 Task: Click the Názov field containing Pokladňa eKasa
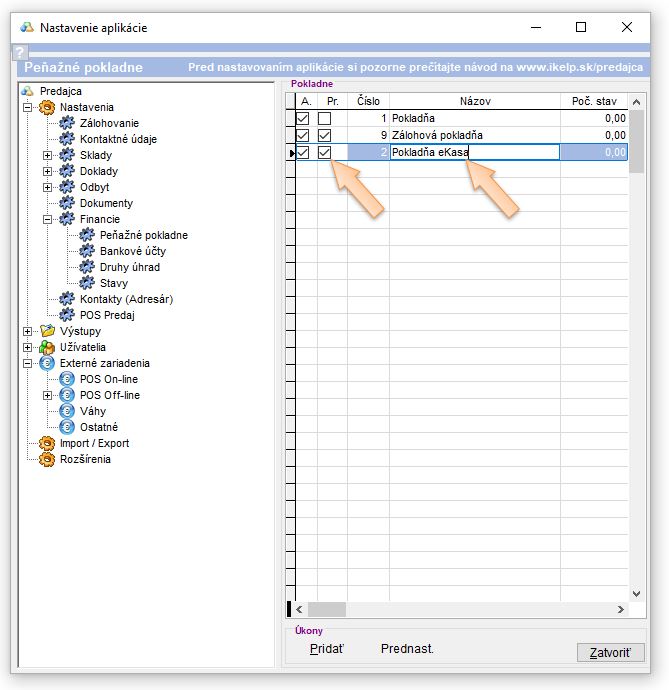click(473, 152)
